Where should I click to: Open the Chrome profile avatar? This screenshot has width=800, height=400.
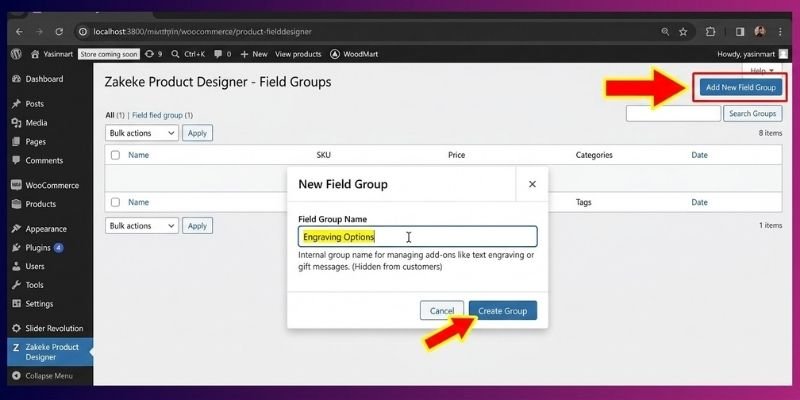[760, 32]
